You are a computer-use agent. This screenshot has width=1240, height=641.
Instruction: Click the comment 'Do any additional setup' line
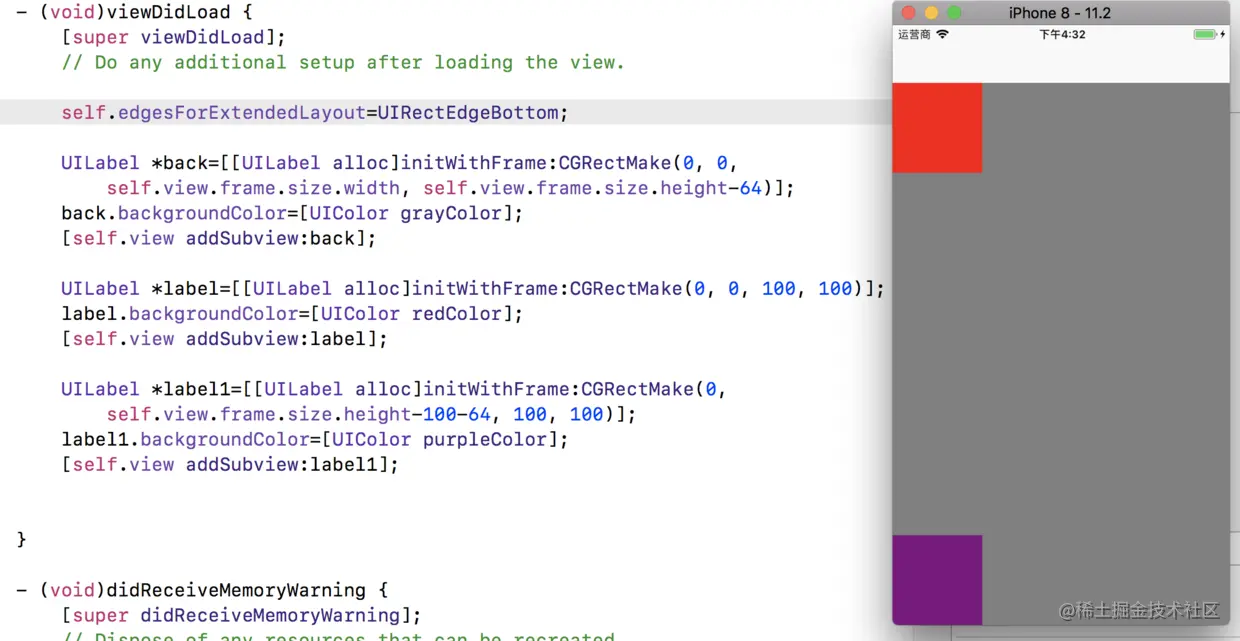pyautogui.click(x=343, y=63)
